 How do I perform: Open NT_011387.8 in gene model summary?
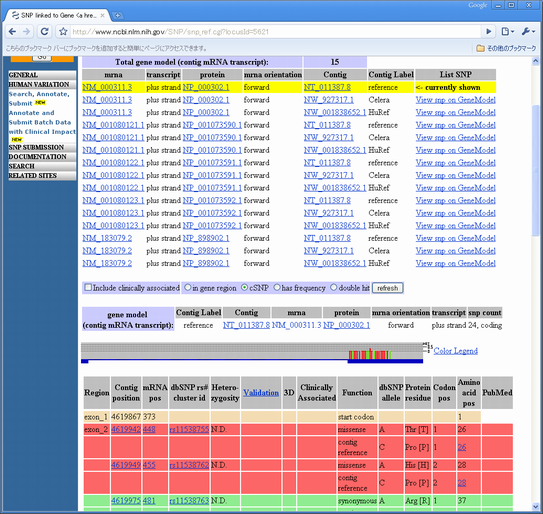tap(246, 325)
